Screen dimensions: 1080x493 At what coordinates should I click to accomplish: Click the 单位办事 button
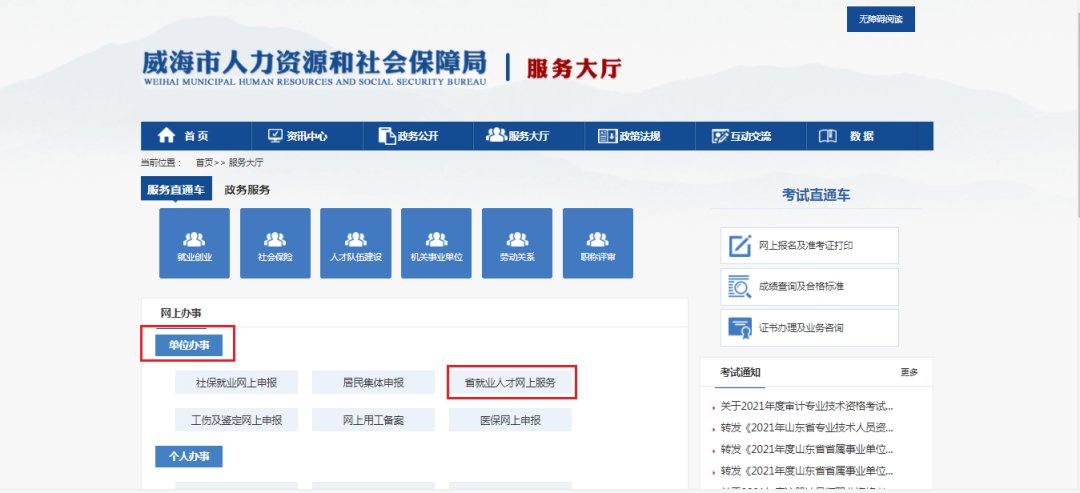pos(189,345)
